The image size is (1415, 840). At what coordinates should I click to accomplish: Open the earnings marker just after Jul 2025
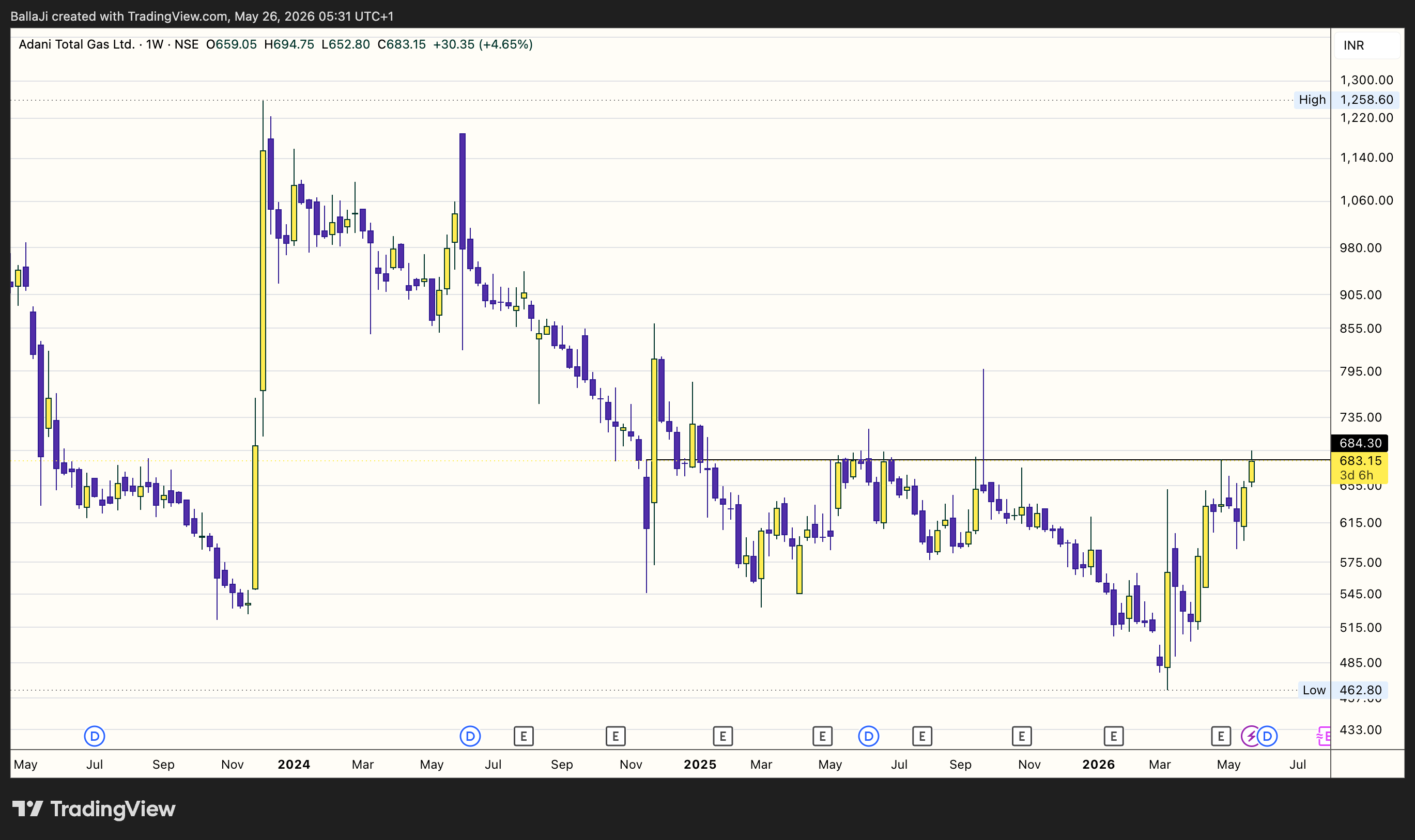pyautogui.click(x=922, y=736)
